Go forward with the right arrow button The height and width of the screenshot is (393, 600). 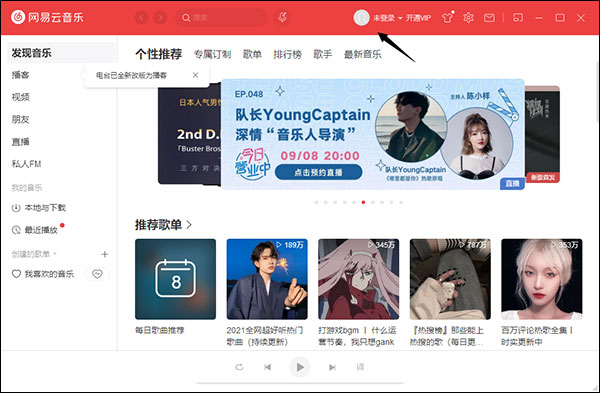(160, 18)
